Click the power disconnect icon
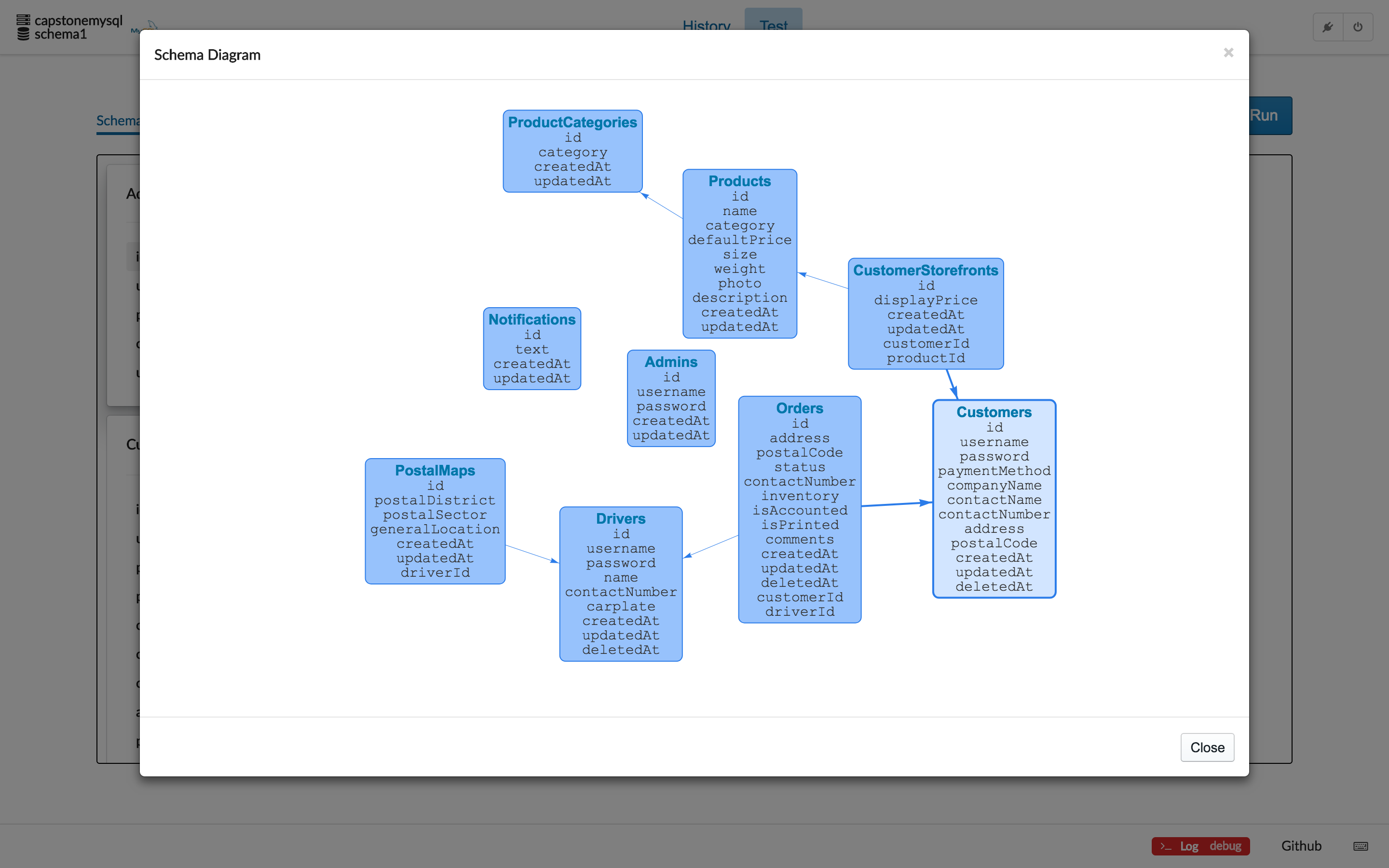 [1358, 27]
